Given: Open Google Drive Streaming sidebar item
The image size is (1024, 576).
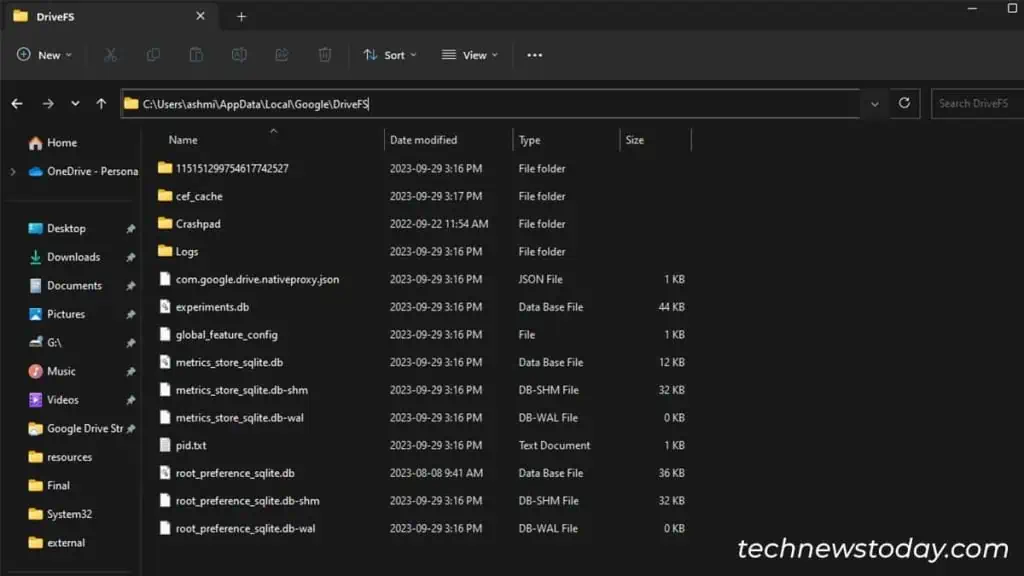Looking at the screenshot, I should click(x=76, y=428).
